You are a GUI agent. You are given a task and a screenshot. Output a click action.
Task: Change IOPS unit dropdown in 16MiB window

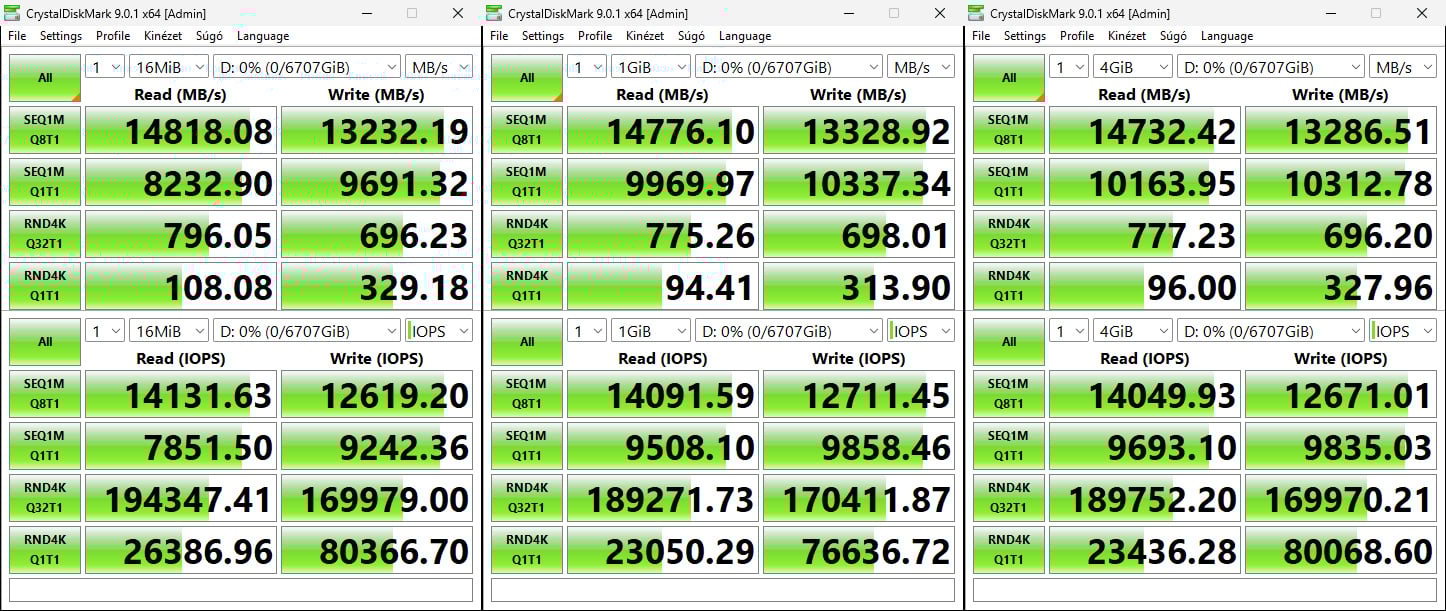pos(438,331)
